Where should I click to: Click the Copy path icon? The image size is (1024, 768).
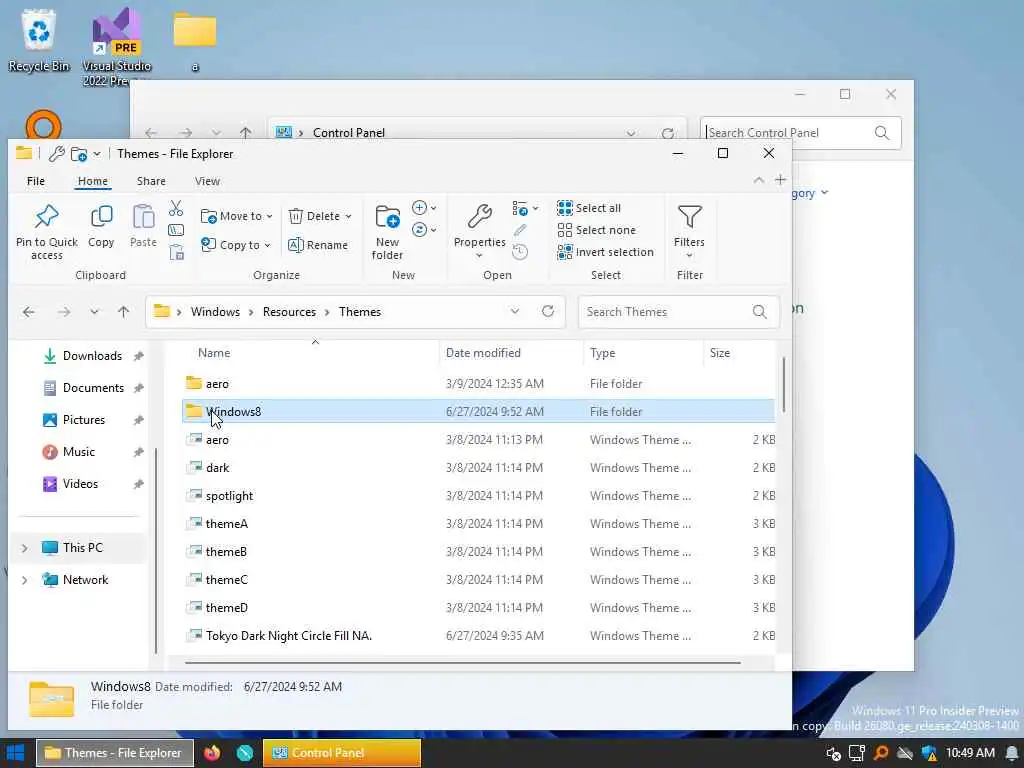click(x=176, y=230)
